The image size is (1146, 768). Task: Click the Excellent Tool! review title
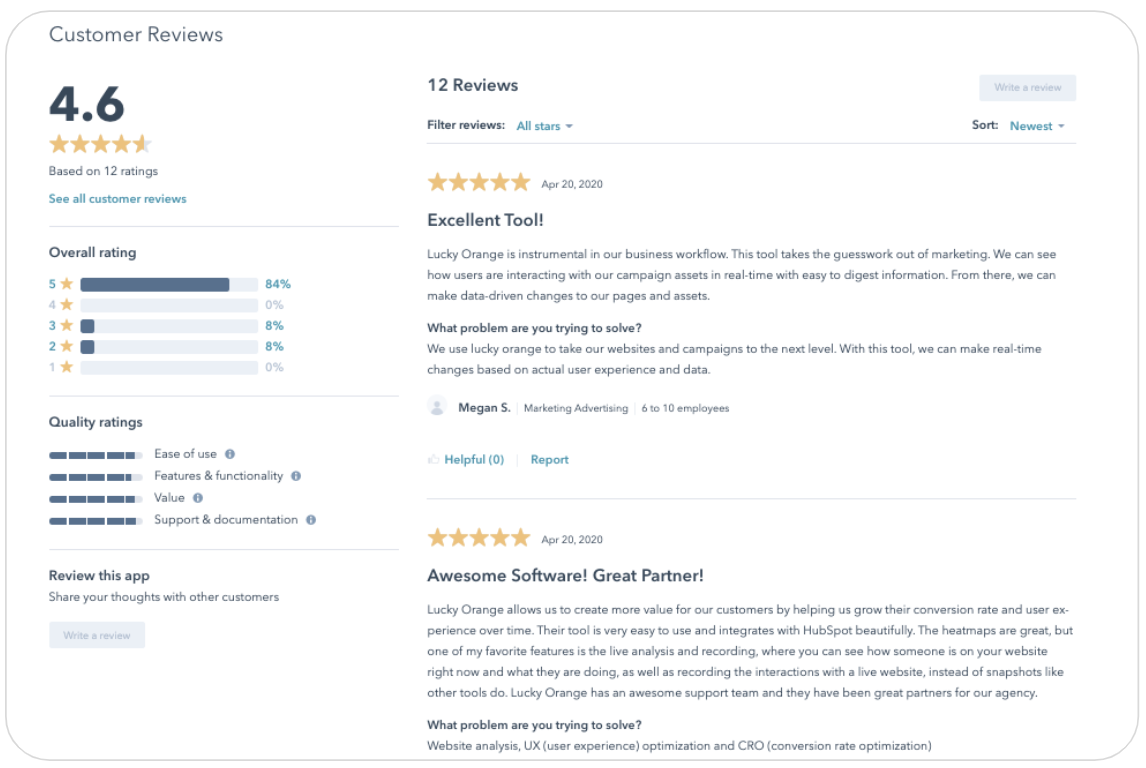coord(485,220)
